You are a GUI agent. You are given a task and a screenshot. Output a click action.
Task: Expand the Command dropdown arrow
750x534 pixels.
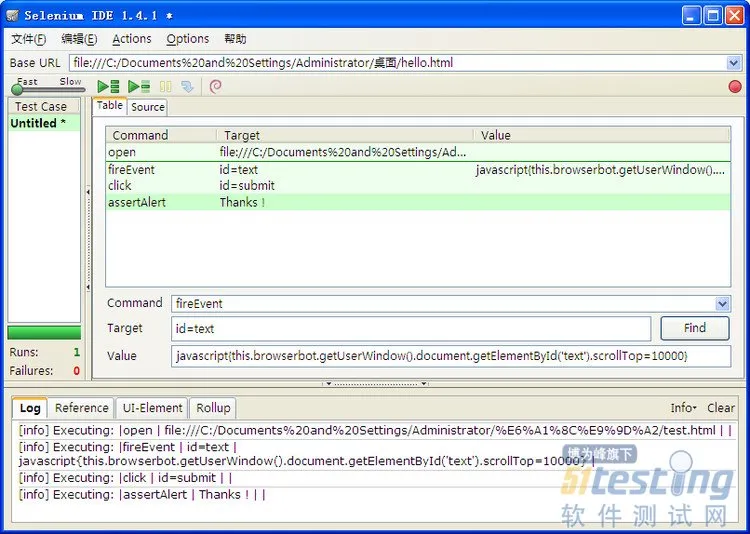(x=722, y=303)
